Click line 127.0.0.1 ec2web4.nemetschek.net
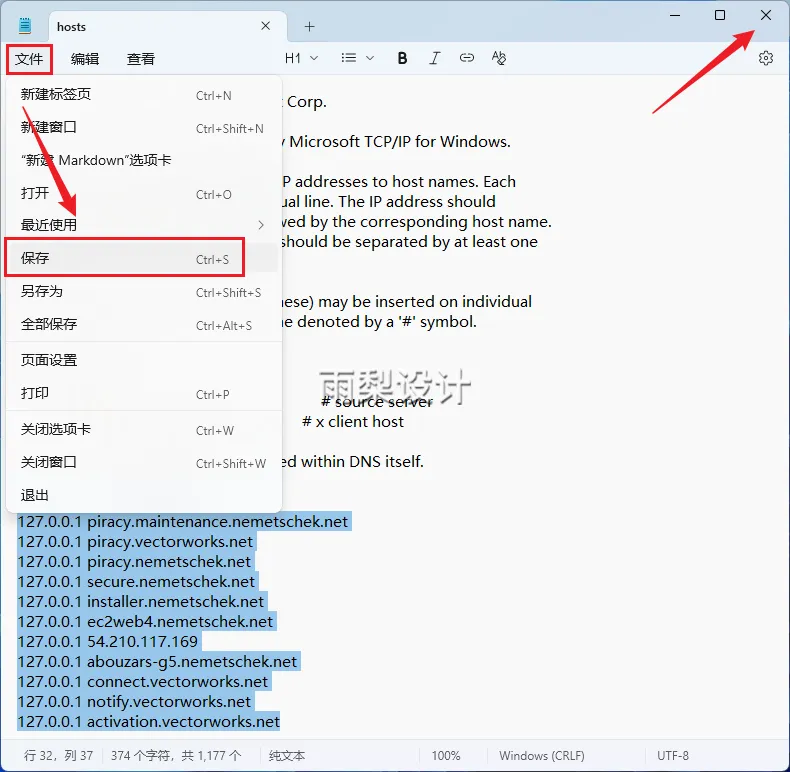Screen dimensions: 790x772 click(145, 621)
